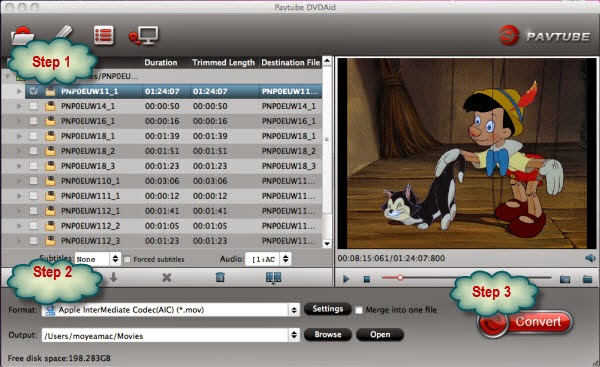The height and width of the screenshot is (367, 600).
Task: Open the chapter list toolbar icon
Action: pyautogui.click(x=104, y=36)
